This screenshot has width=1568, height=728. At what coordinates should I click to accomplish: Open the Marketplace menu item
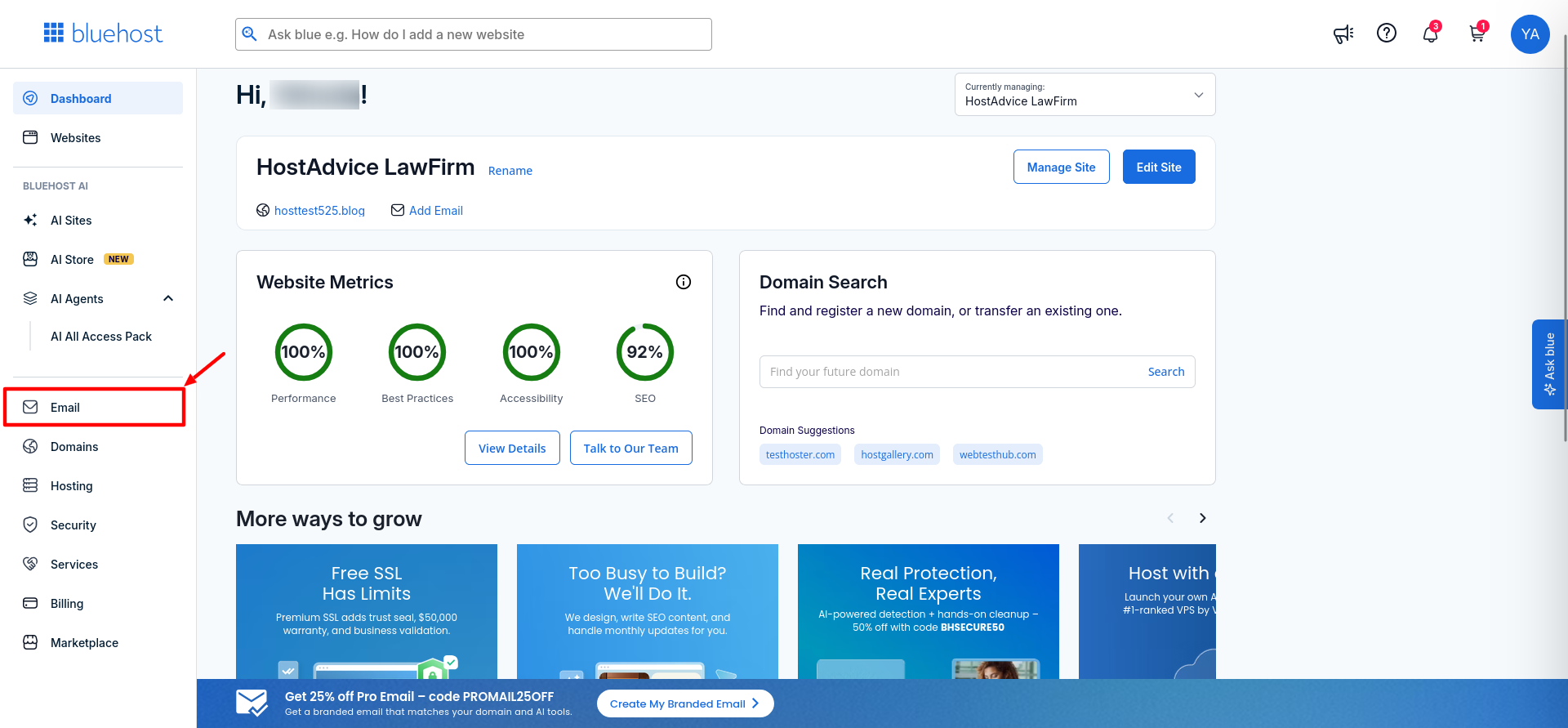[98, 642]
